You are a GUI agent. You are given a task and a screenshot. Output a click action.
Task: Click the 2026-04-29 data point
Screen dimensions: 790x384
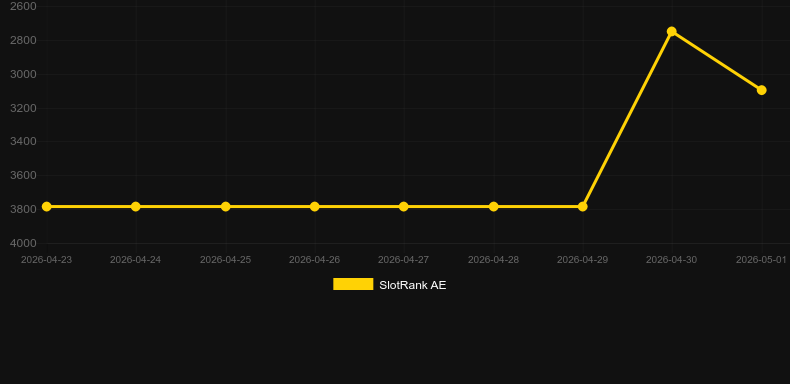(583, 207)
